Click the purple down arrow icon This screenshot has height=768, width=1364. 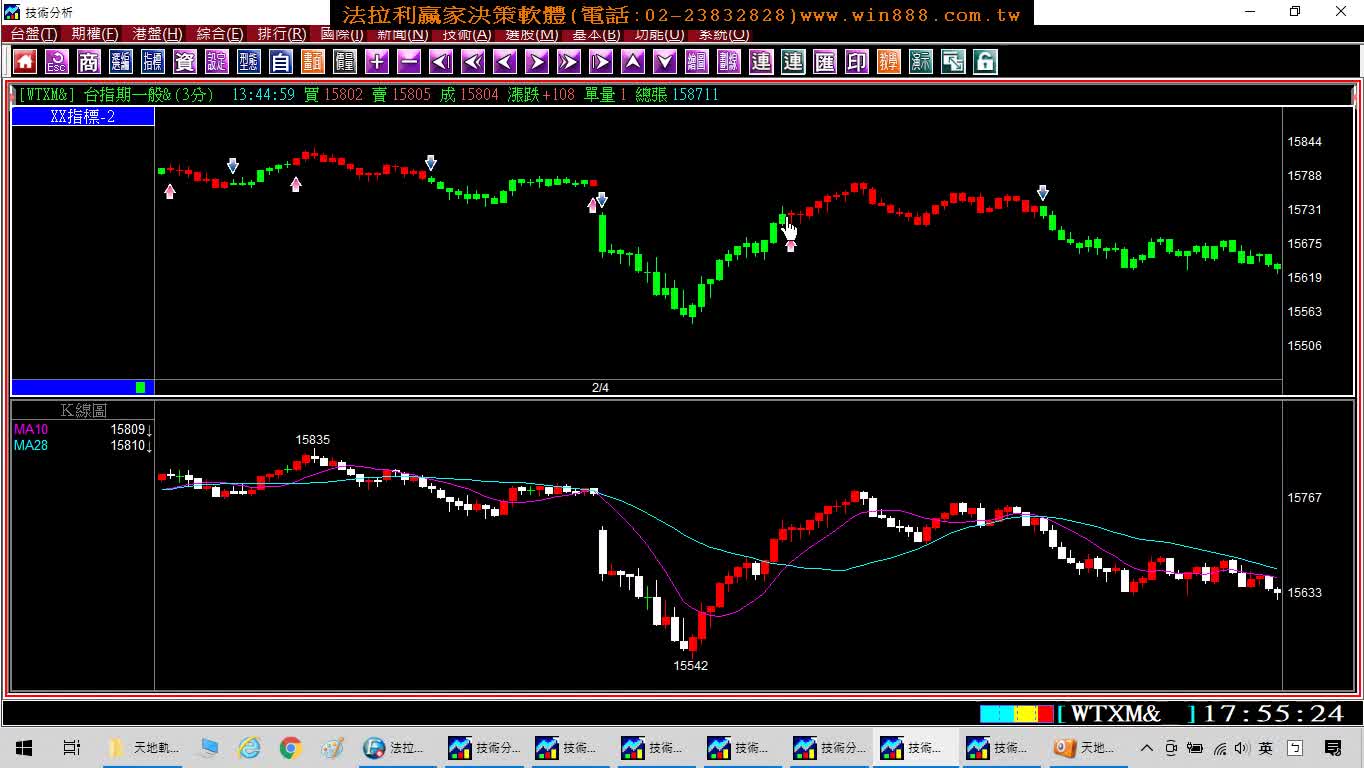click(665, 62)
